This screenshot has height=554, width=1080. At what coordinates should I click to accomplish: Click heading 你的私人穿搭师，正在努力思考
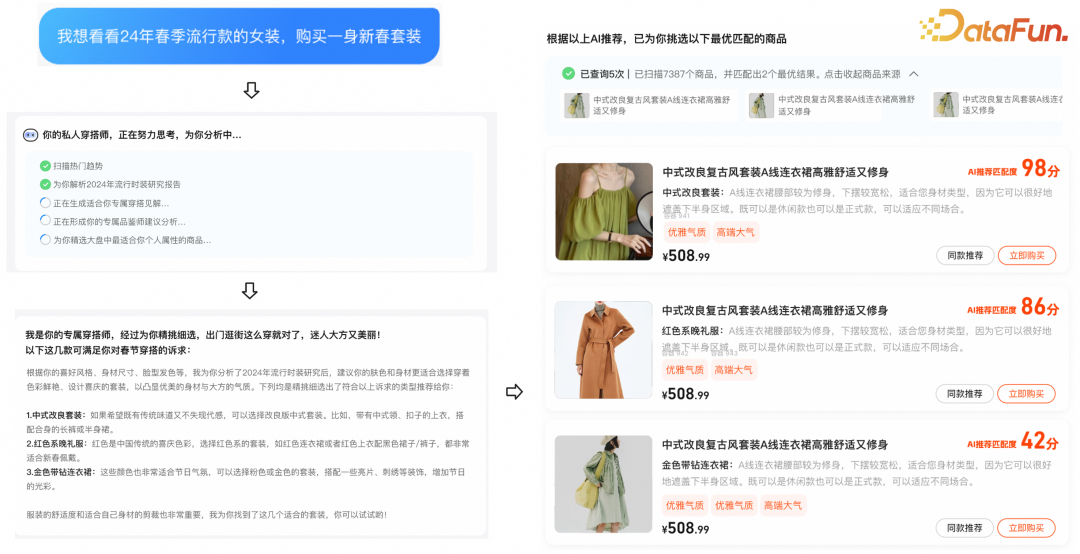(142, 135)
